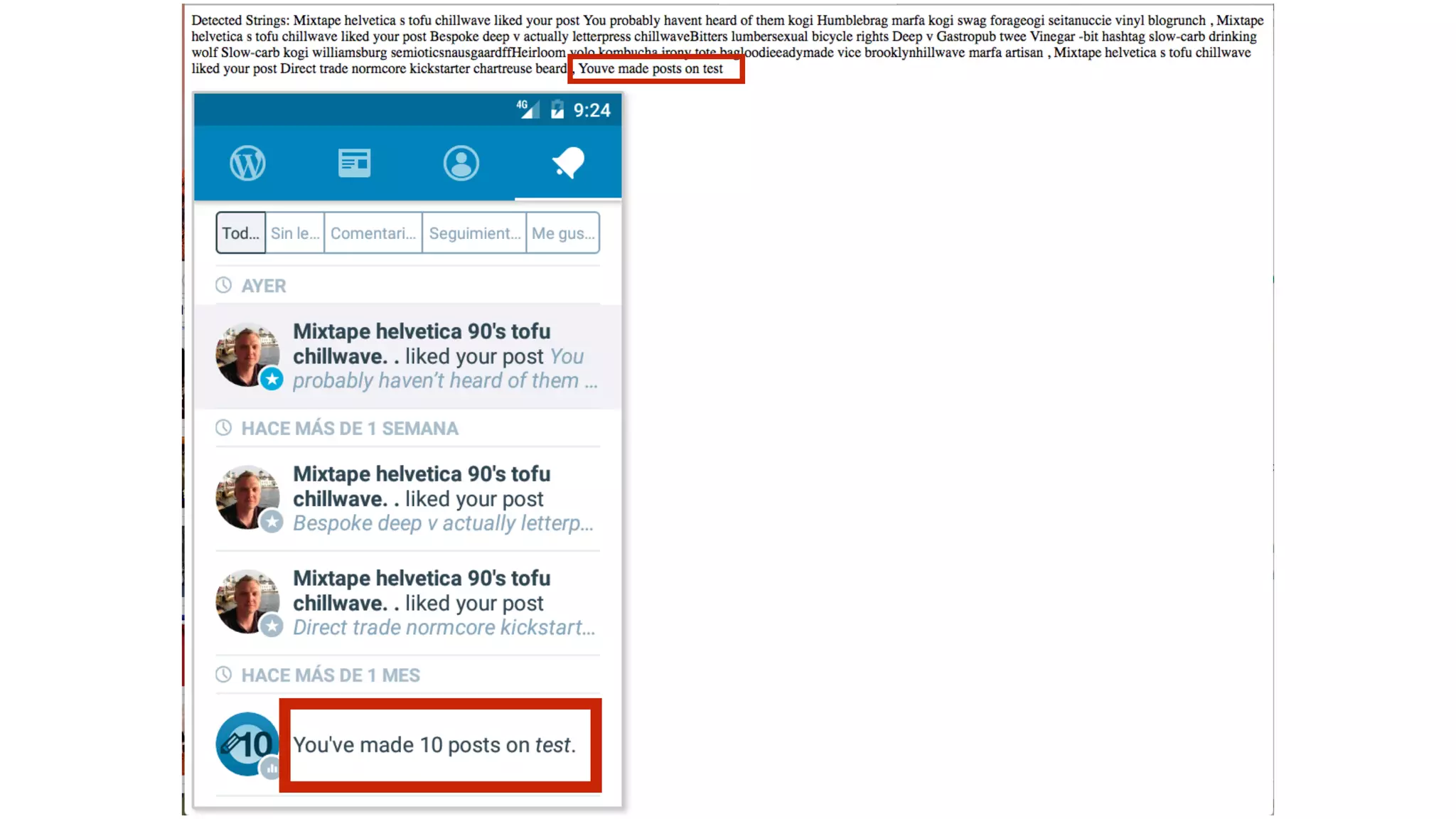Screen dimensions: 1456x819
Task: Switch to the Comentari... filter
Action: pyautogui.click(x=373, y=233)
